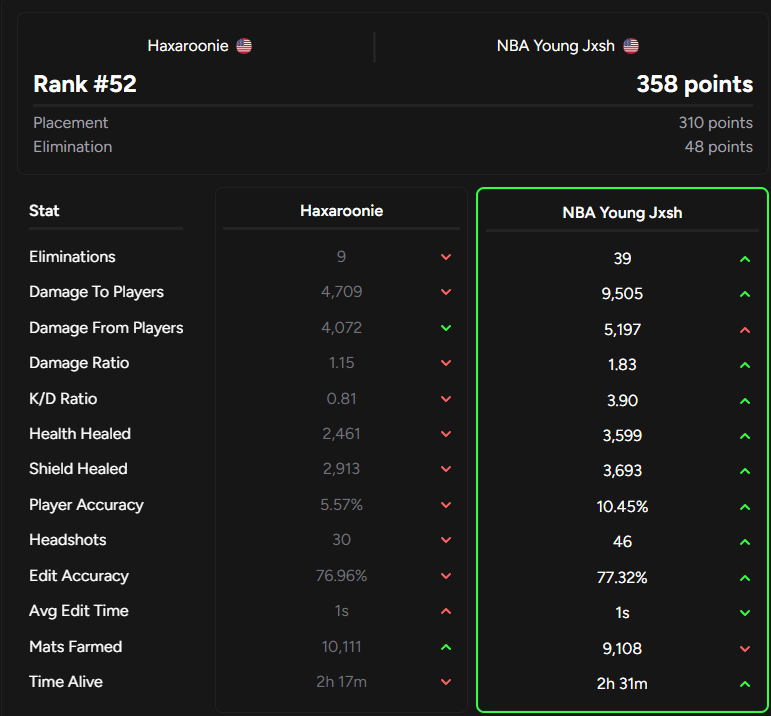Click Haxaroonie's Edit Accuracy down arrow

(x=446, y=576)
